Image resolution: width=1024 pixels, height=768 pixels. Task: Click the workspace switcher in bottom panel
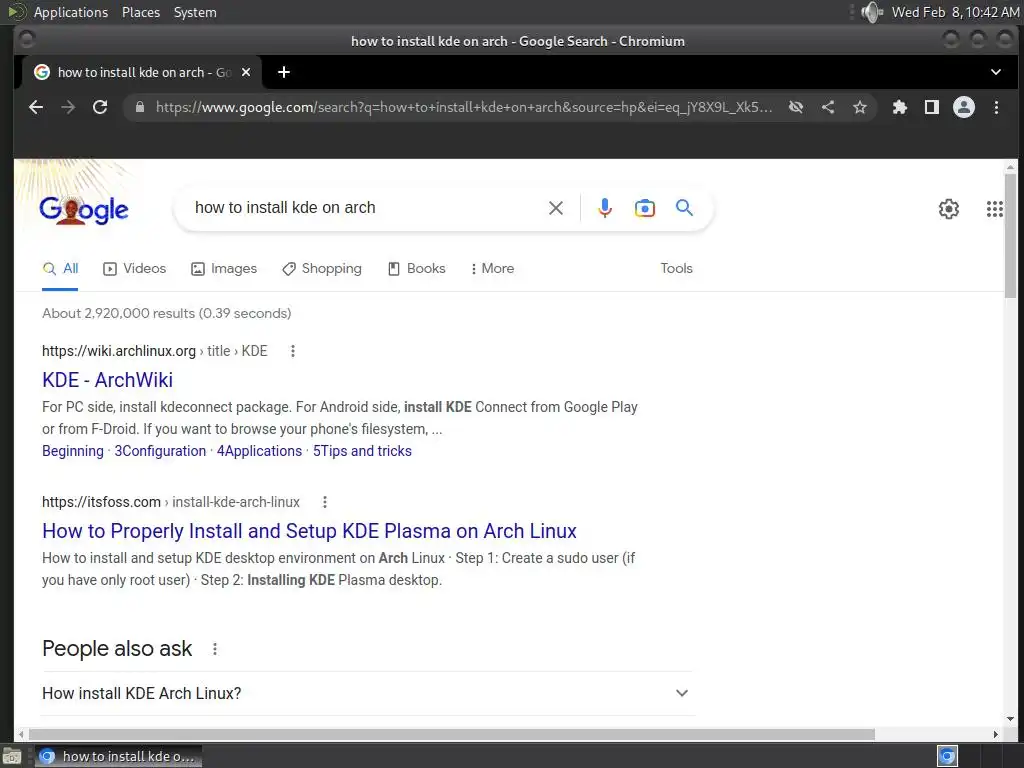pos(948,756)
